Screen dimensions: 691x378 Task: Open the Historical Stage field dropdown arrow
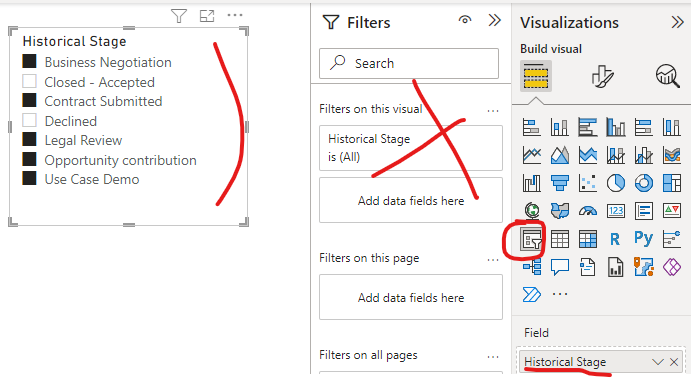click(658, 362)
